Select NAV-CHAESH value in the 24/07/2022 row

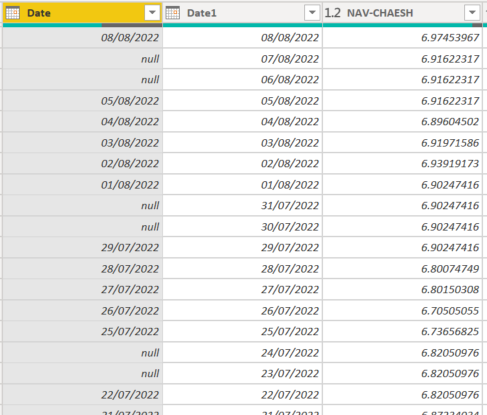click(x=402, y=353)
